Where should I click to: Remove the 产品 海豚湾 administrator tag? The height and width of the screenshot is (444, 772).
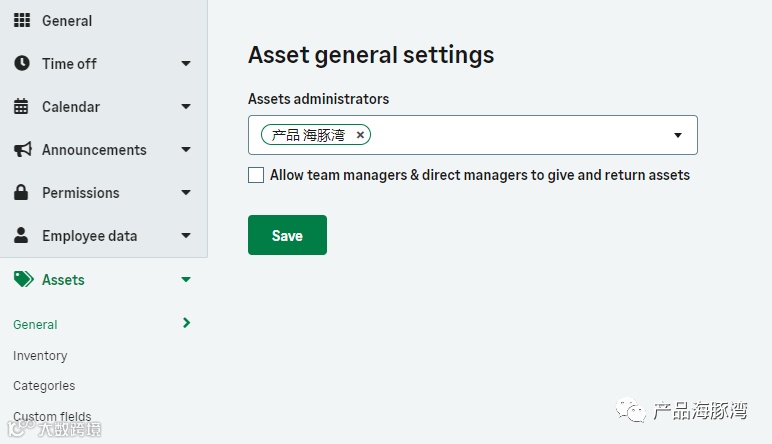[x=360, y=135]
